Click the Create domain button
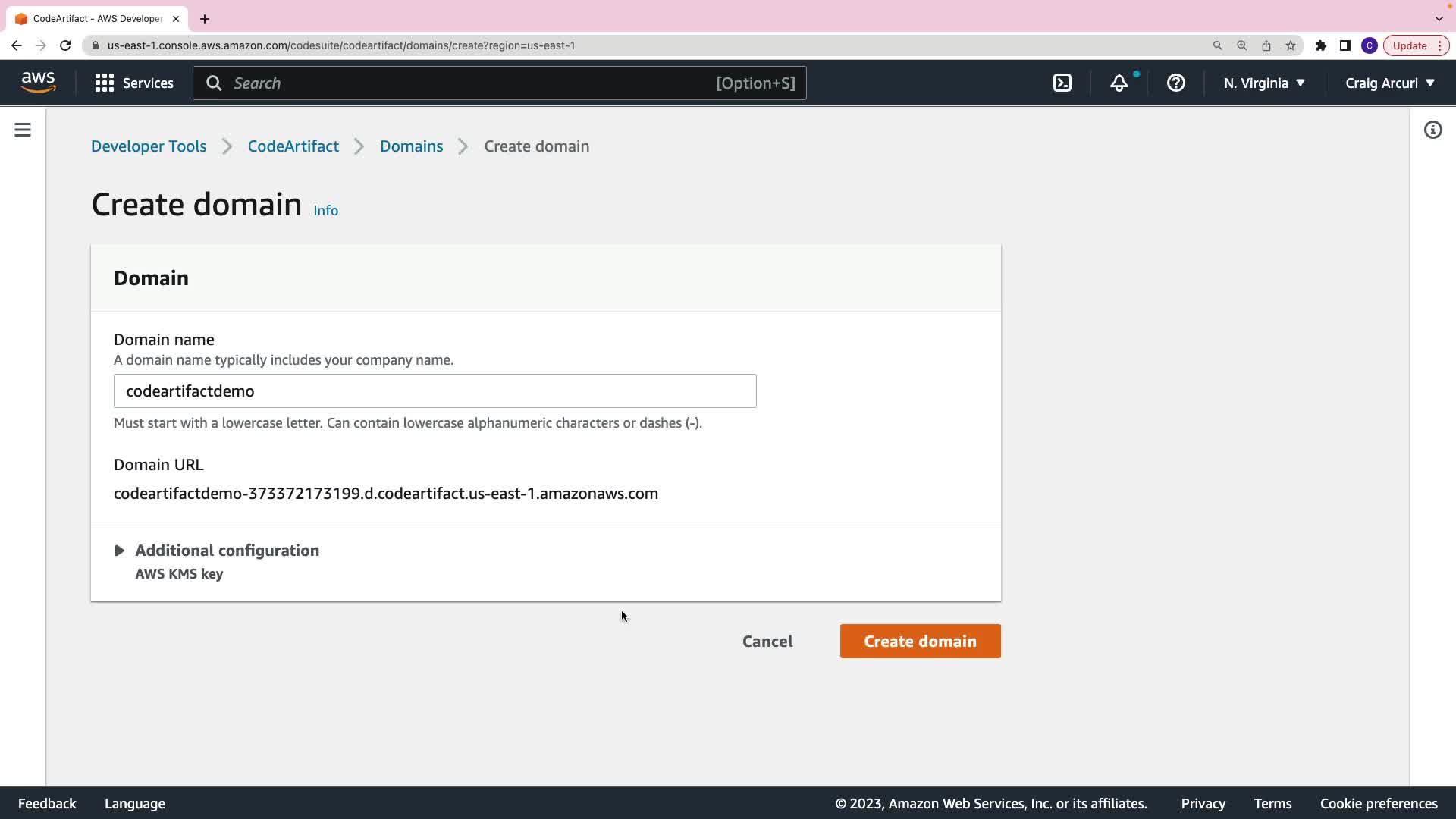Screen dimensions: 1456x819 point(920,642)
